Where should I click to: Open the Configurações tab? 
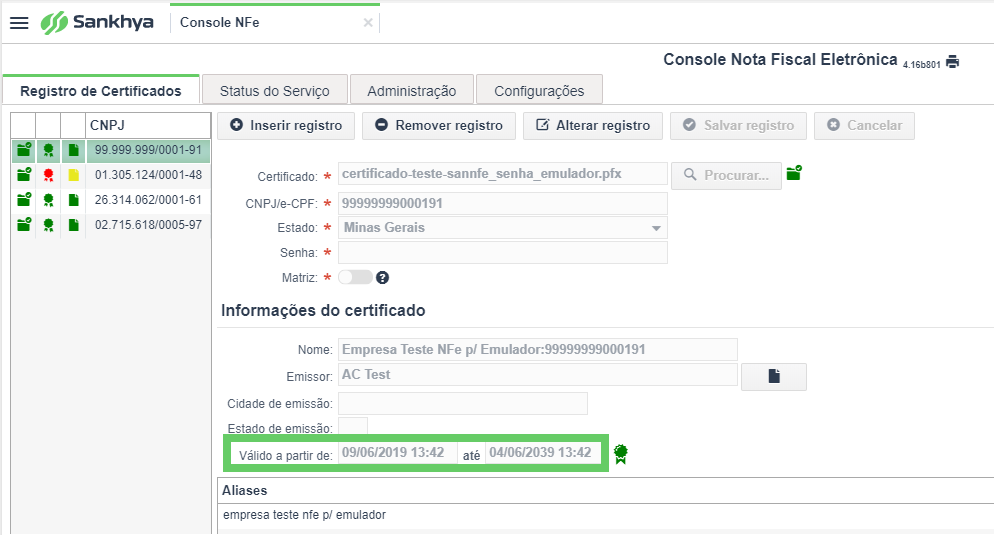539,91
